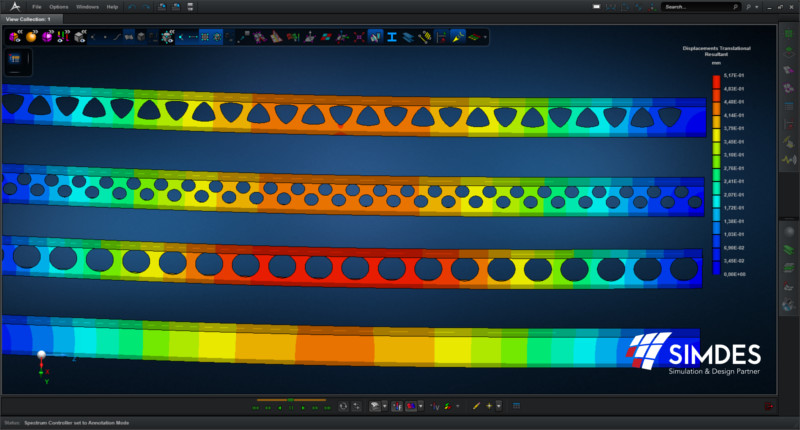The image size is (800, 430).
Task: Click the yellow star marker icon
Action: (x=489, y=406)
